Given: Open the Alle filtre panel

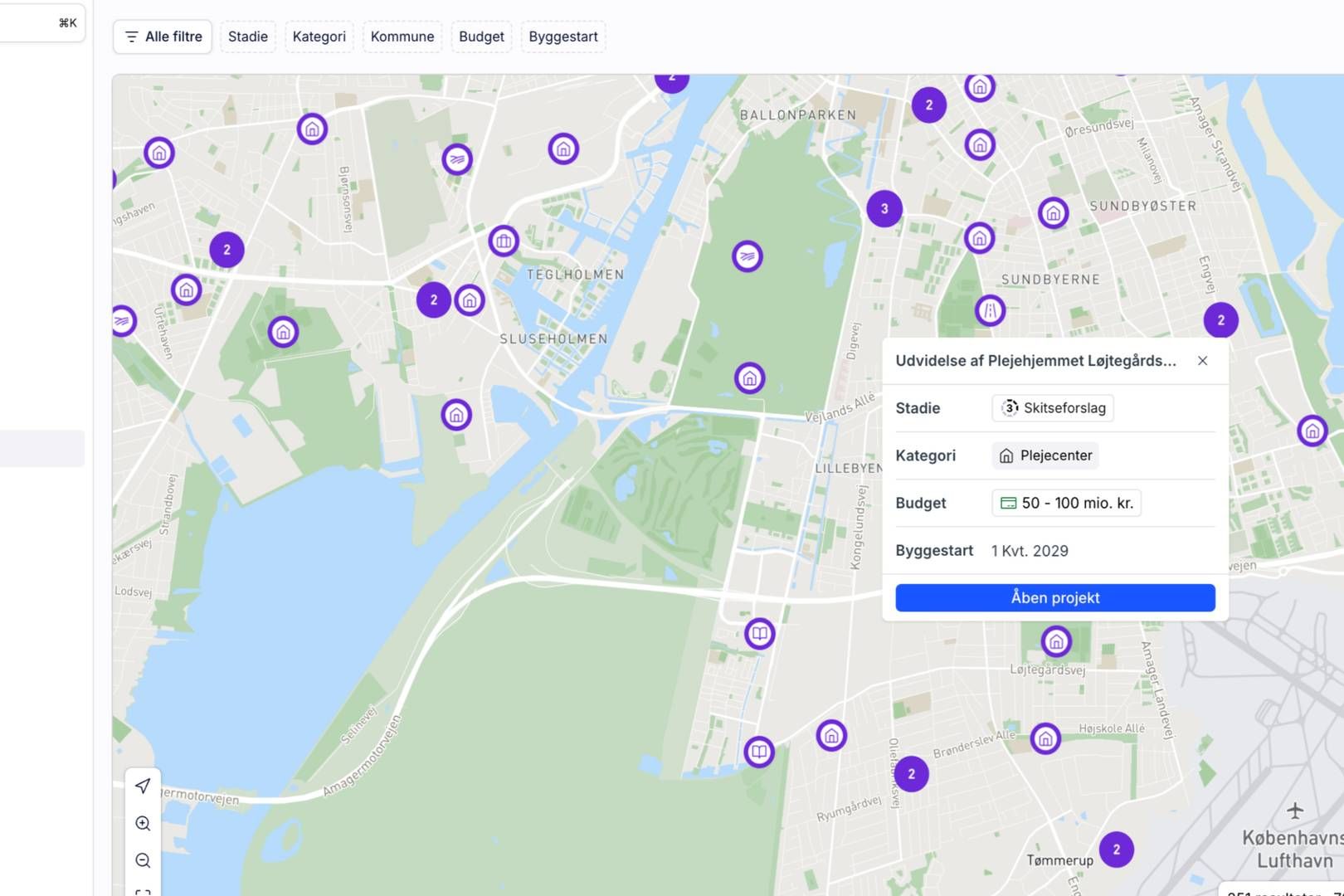Looking at the screenshot, I should [x=163, y=37].
